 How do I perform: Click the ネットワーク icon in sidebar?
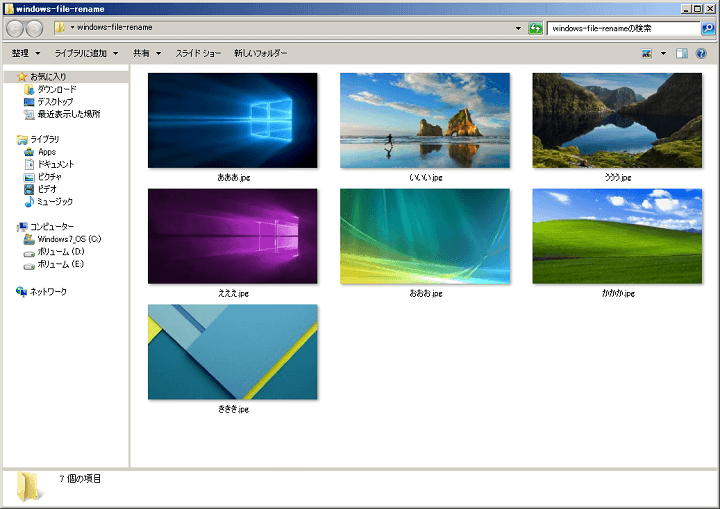pyautogui.click(x=22, y=292)
